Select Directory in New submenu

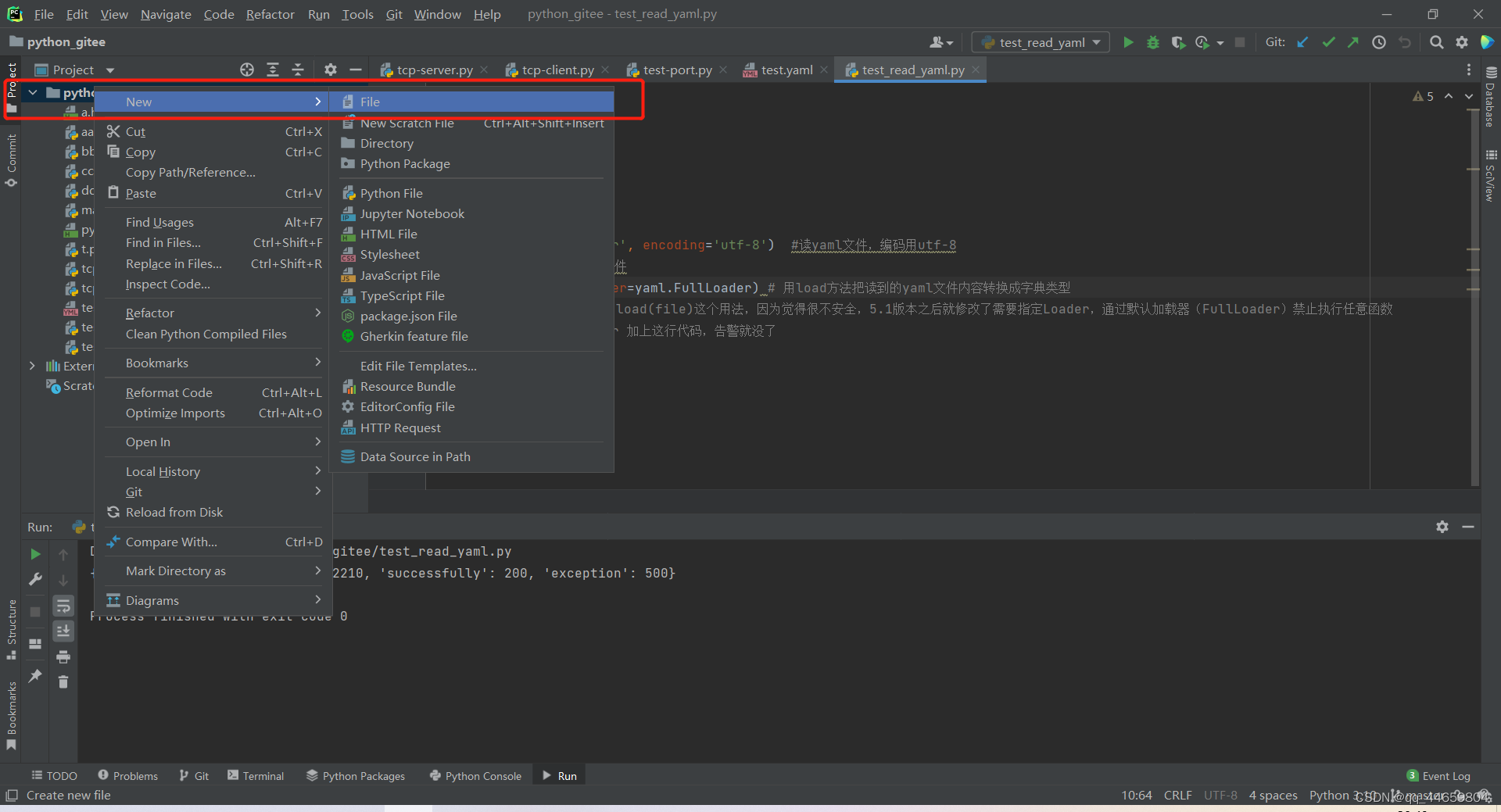tap(471, 143)
